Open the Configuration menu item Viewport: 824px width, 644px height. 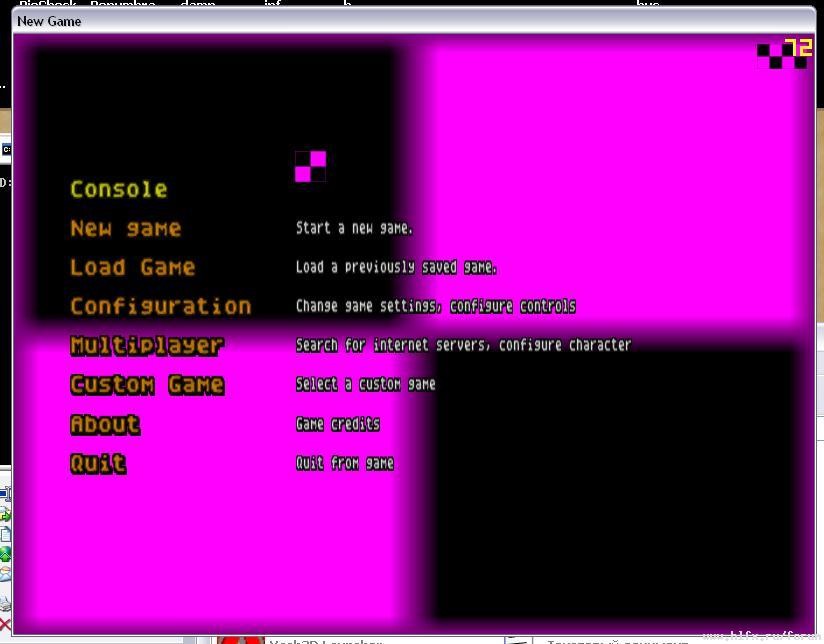tap(160, 307)
